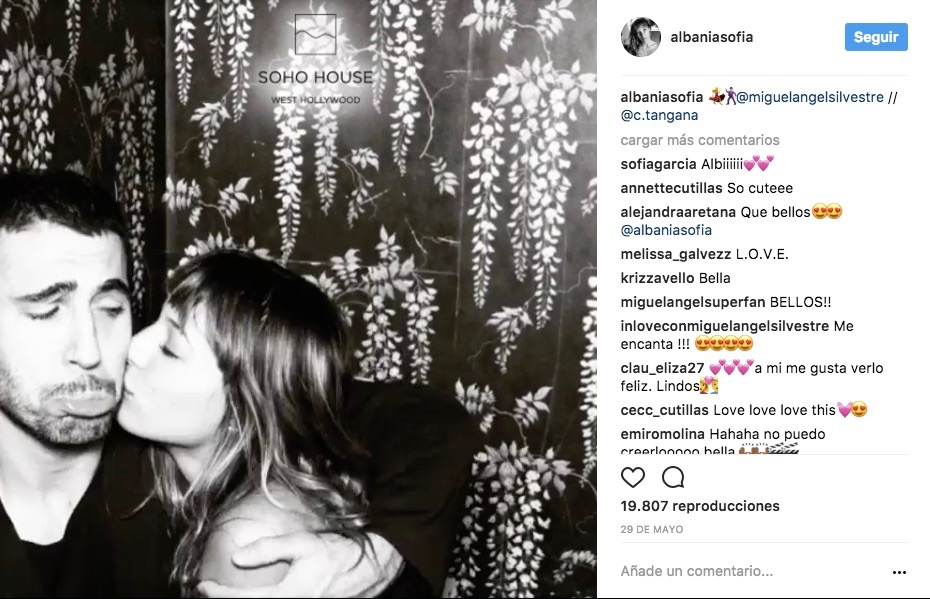930x599 pixels.
Task: Load more comments with cargar más comentarios
Action: pos(700,140)
